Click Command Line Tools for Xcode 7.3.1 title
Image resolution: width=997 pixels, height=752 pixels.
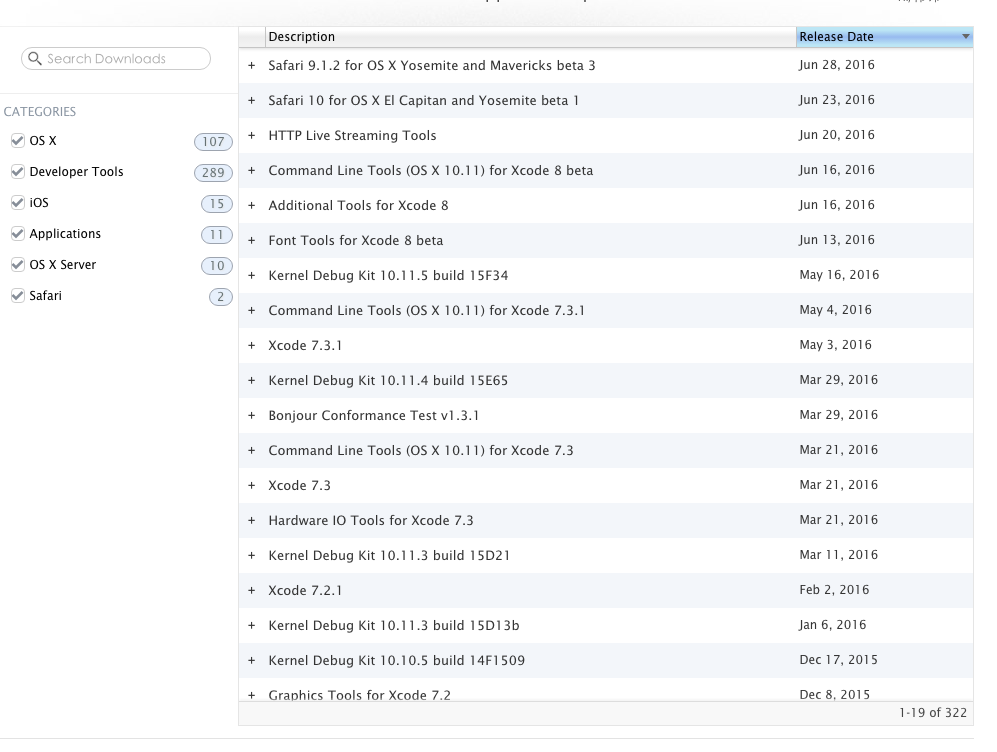(x=427, y=310)
